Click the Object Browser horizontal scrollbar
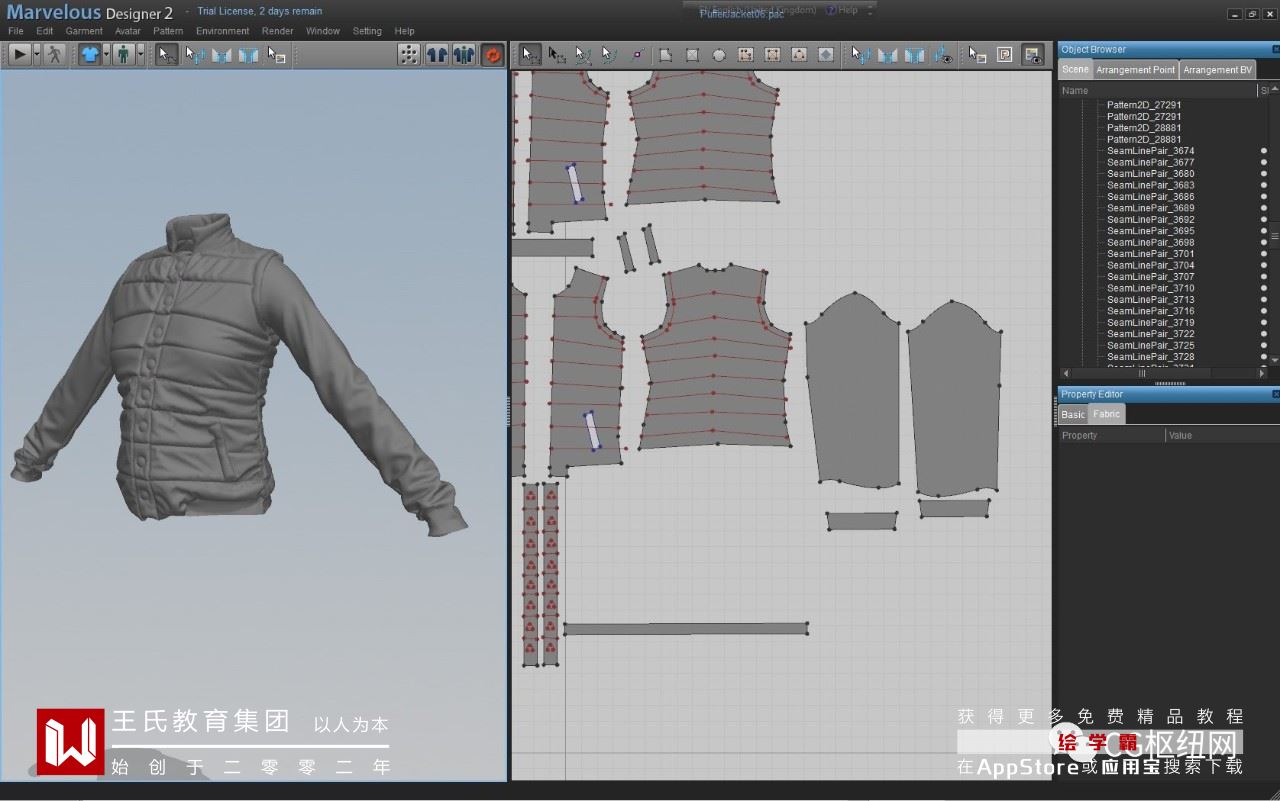1280x801 pixels. 1143,373
